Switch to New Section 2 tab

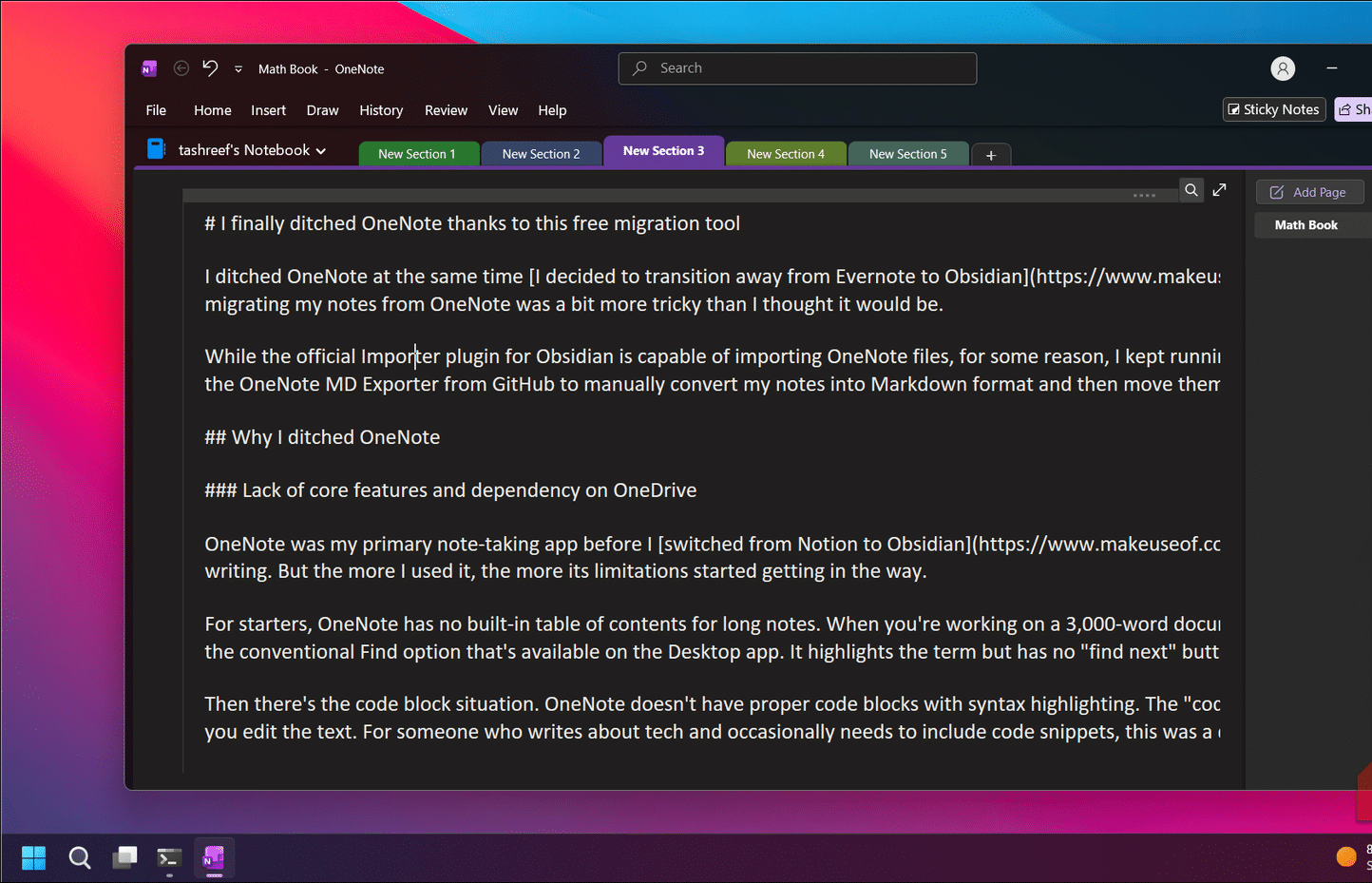click(542, 153)
